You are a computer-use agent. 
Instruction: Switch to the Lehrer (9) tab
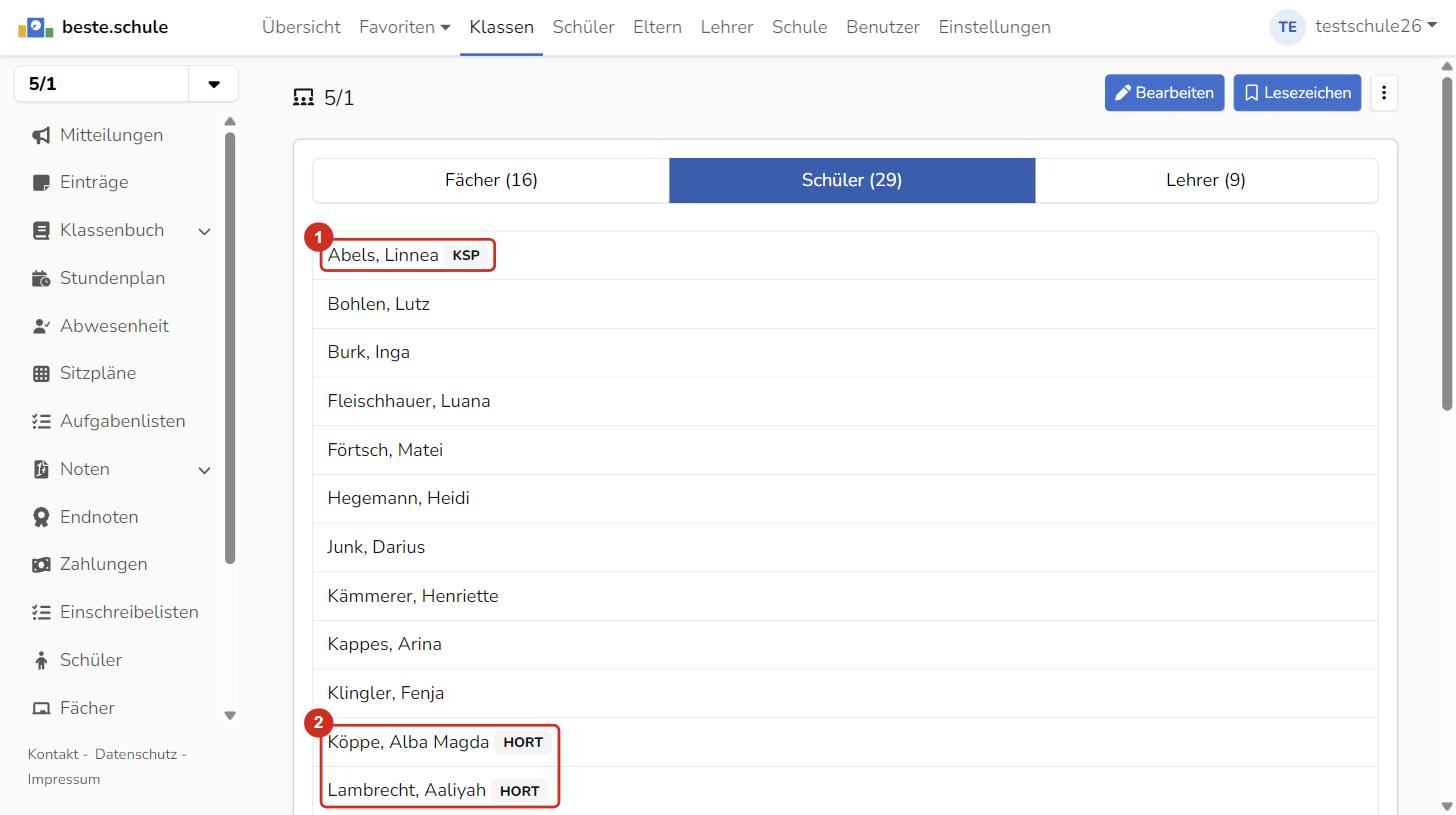click(1206, 180)
